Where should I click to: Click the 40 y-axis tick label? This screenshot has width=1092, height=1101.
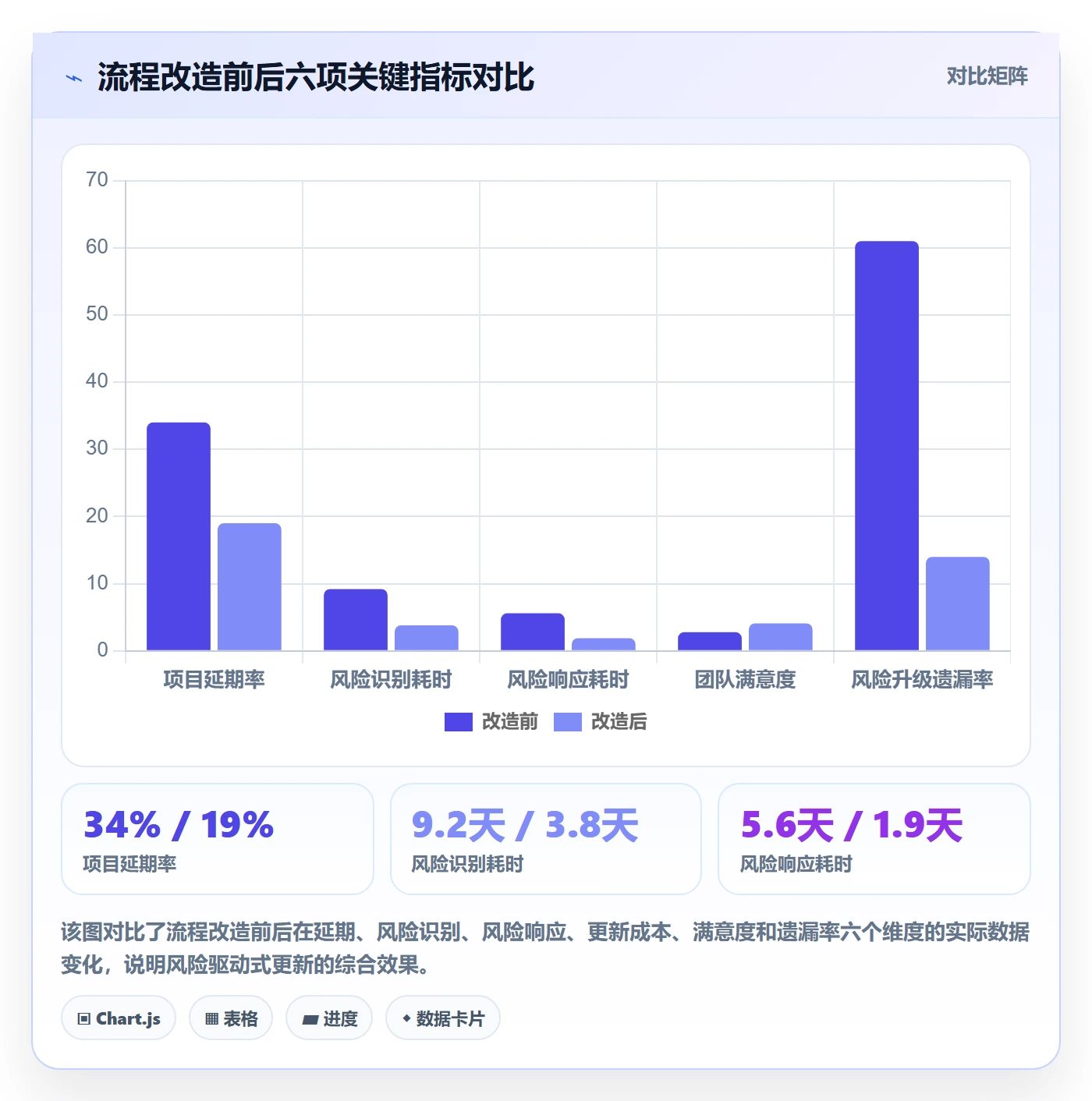pos(97,381)
